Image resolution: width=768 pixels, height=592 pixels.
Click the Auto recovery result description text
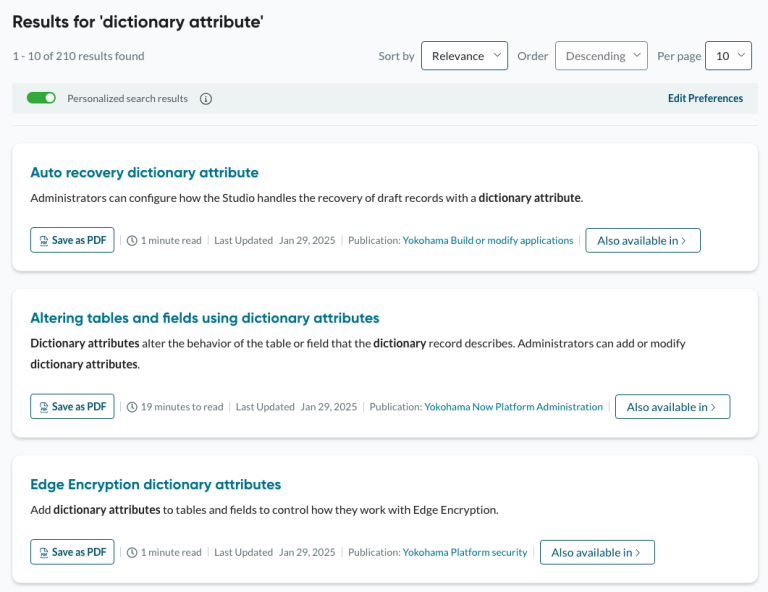tap(307, 198)
